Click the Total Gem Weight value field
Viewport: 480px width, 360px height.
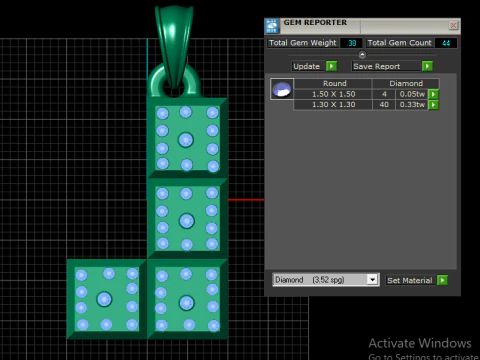351,43
